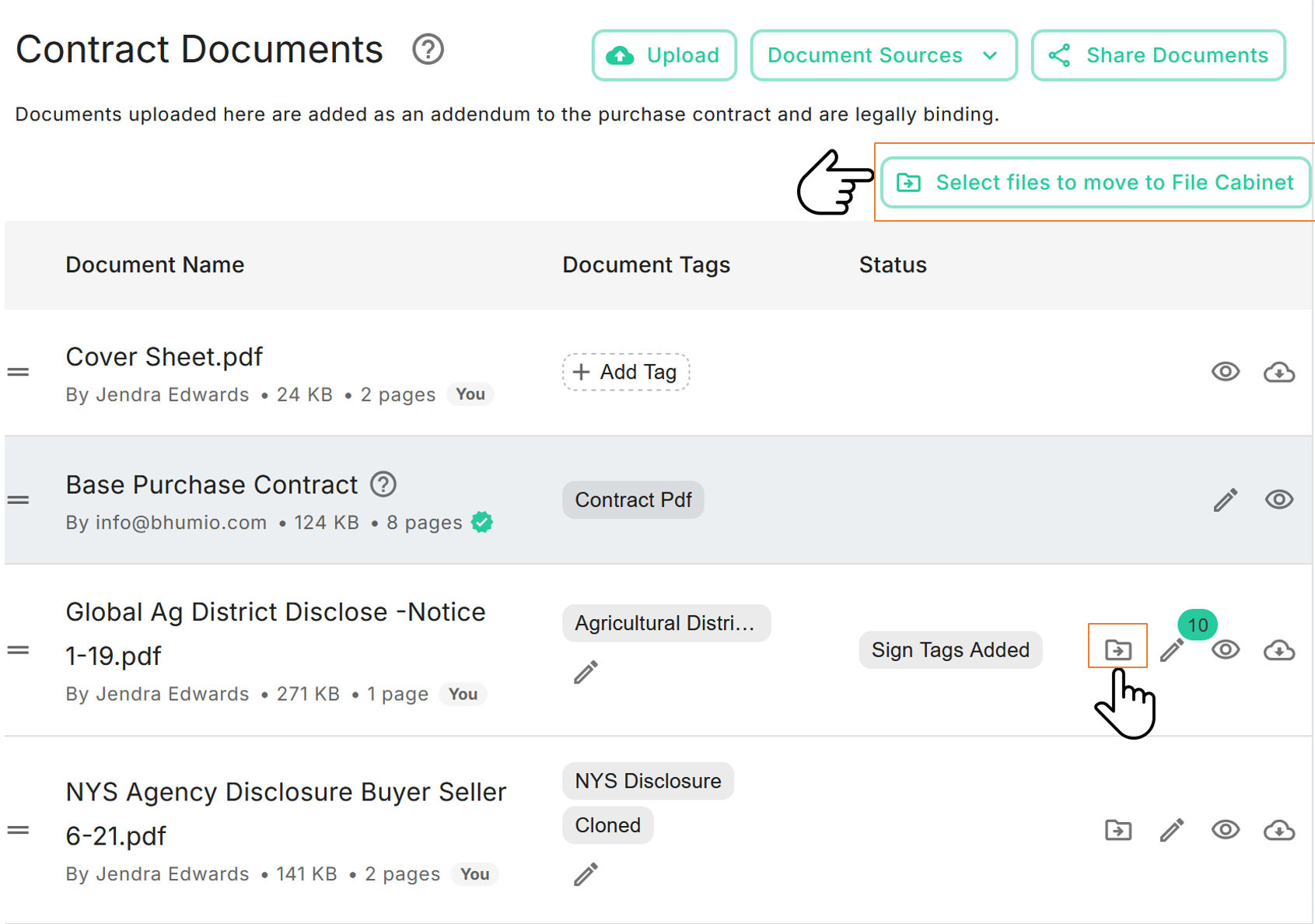Click the Base Purchase Contract name
Viewport: 1315px width, 924px height.
[212, 485]
